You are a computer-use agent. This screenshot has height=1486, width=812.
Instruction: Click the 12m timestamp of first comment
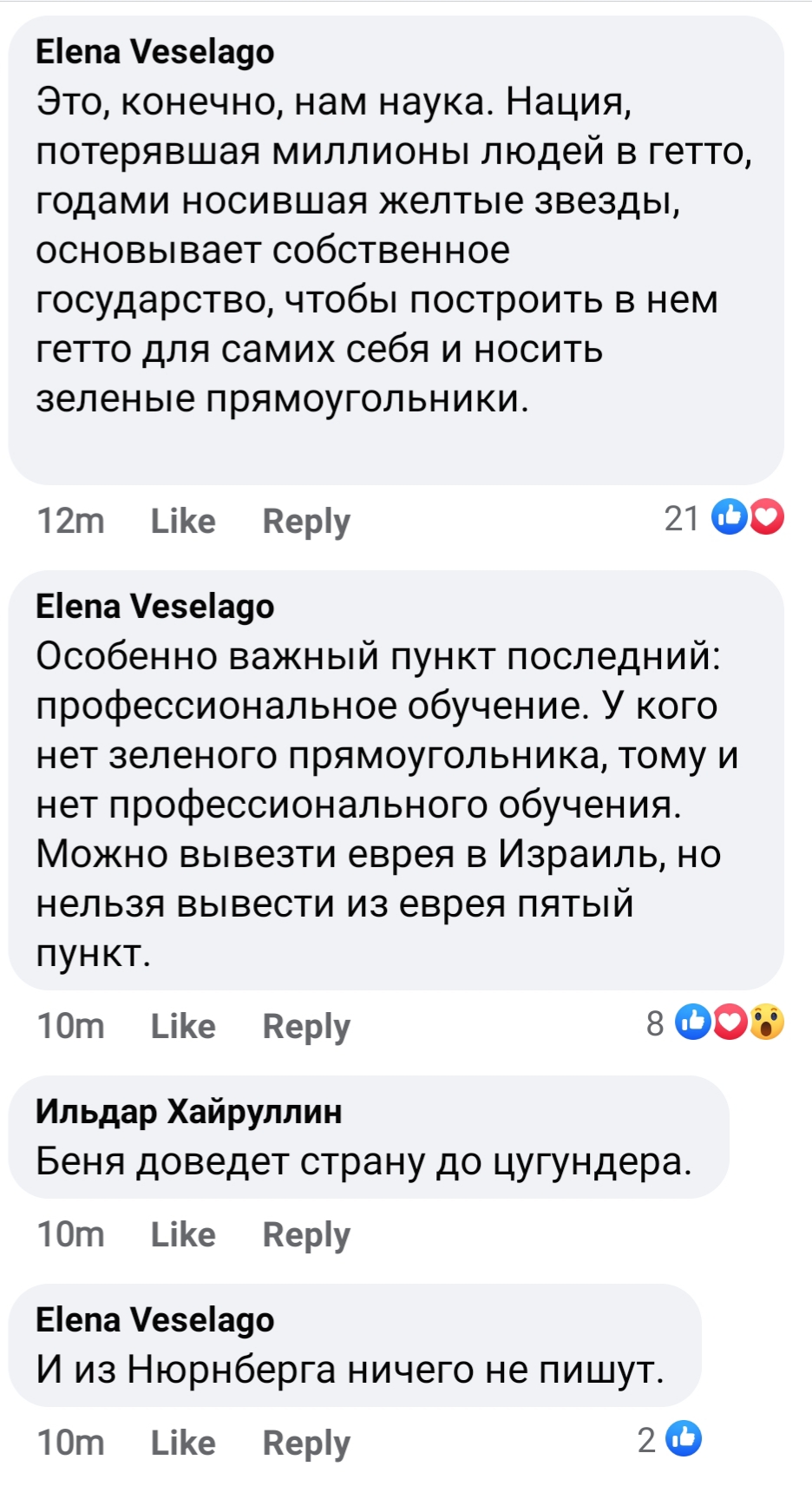[x=70, y=521]
